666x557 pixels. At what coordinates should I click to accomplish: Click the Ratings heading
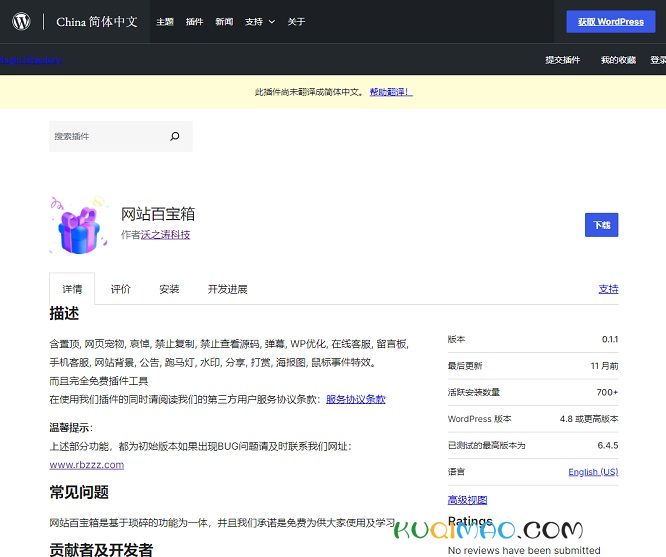click(x=470, y=521)
